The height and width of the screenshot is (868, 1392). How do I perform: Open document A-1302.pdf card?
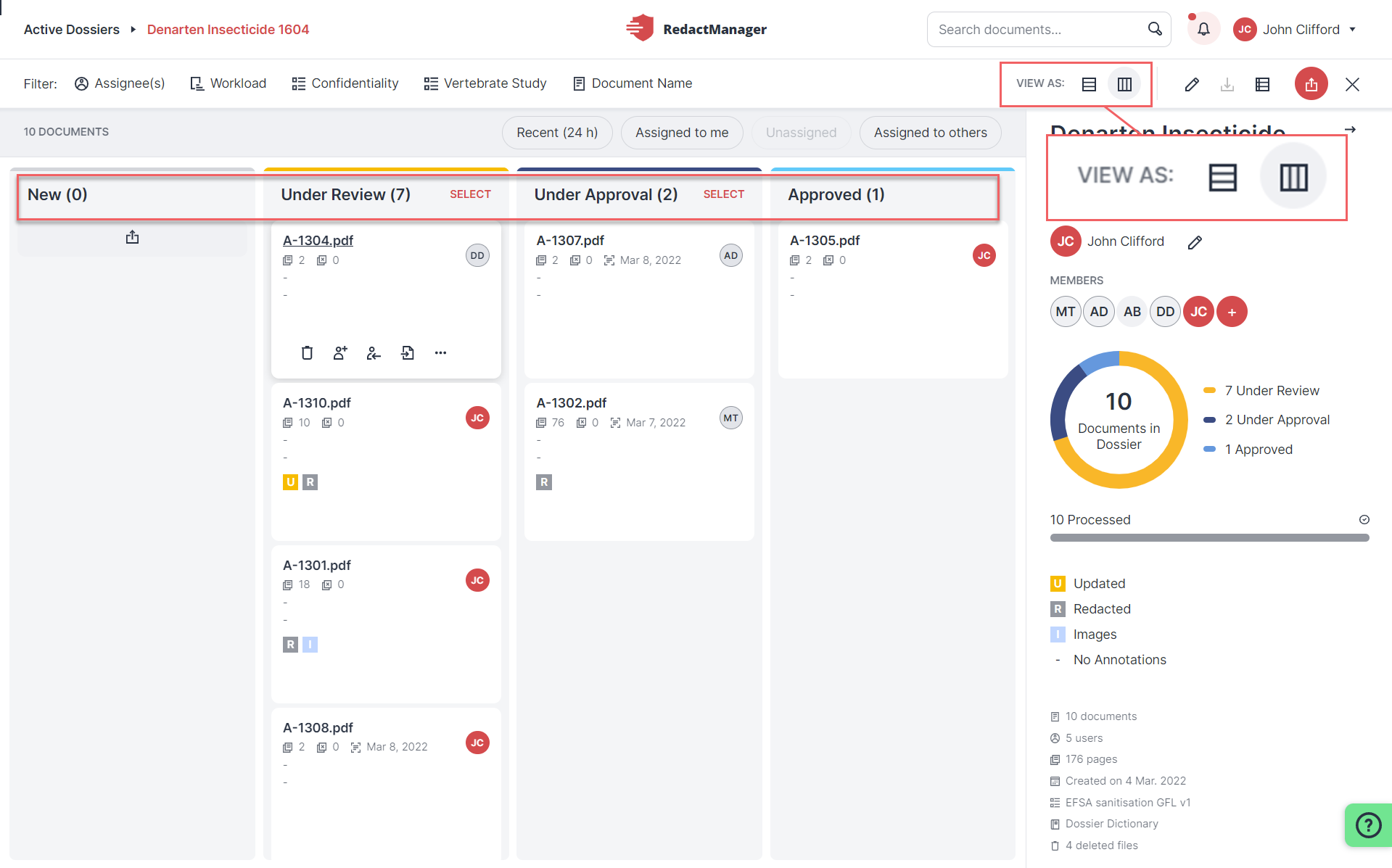pyautogui.click(x=639, y=462)
